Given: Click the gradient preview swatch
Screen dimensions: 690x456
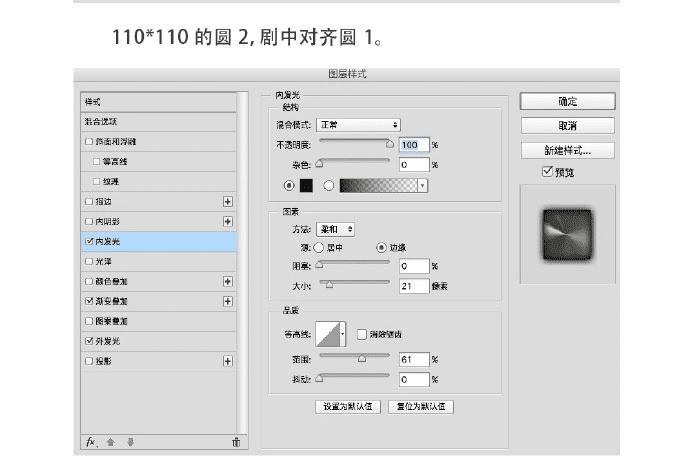Looking at the screenshot, I should (378, 186).
